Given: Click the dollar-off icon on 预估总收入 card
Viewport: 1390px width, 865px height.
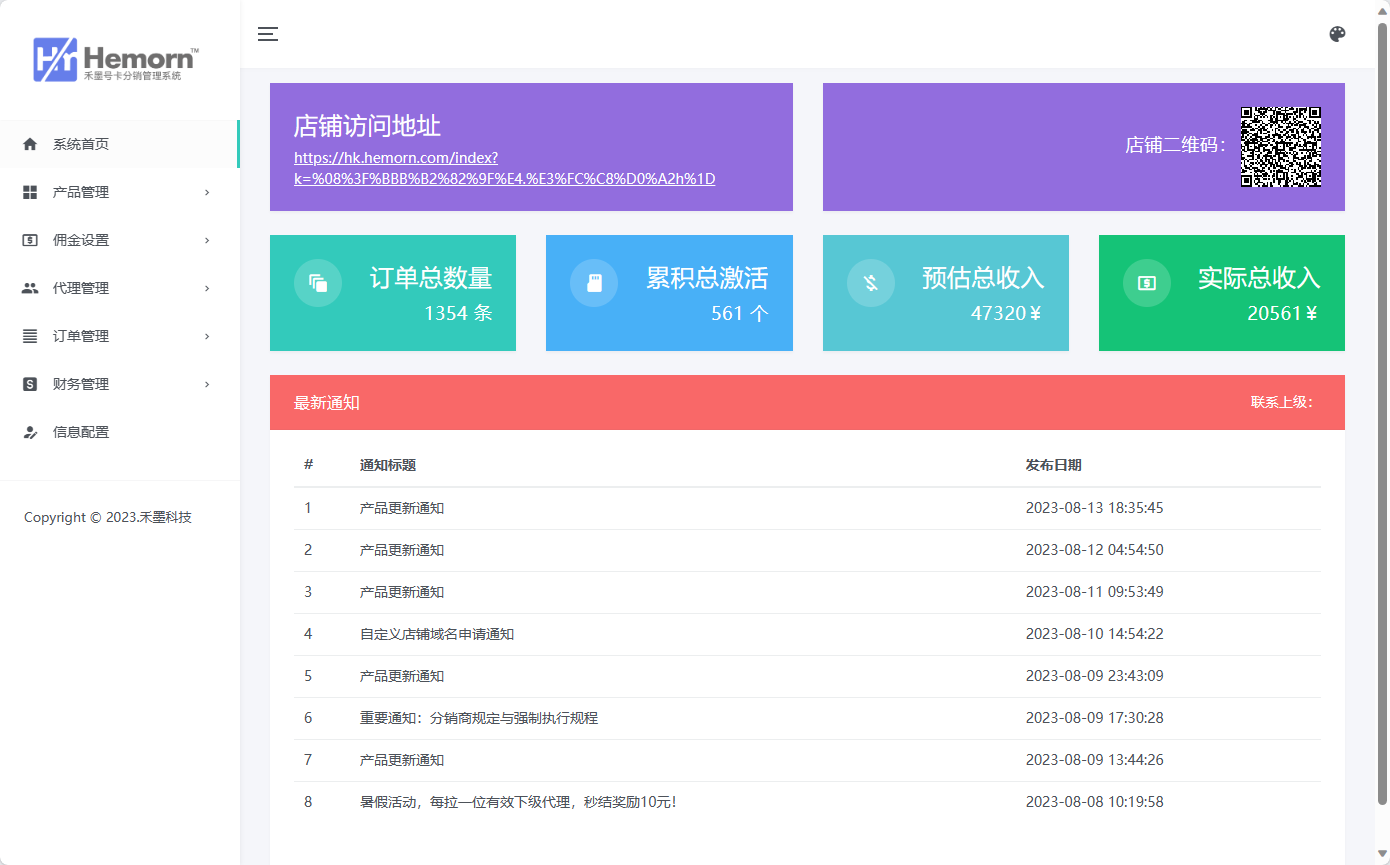Looking at the screenshot, I should [871, 283].
